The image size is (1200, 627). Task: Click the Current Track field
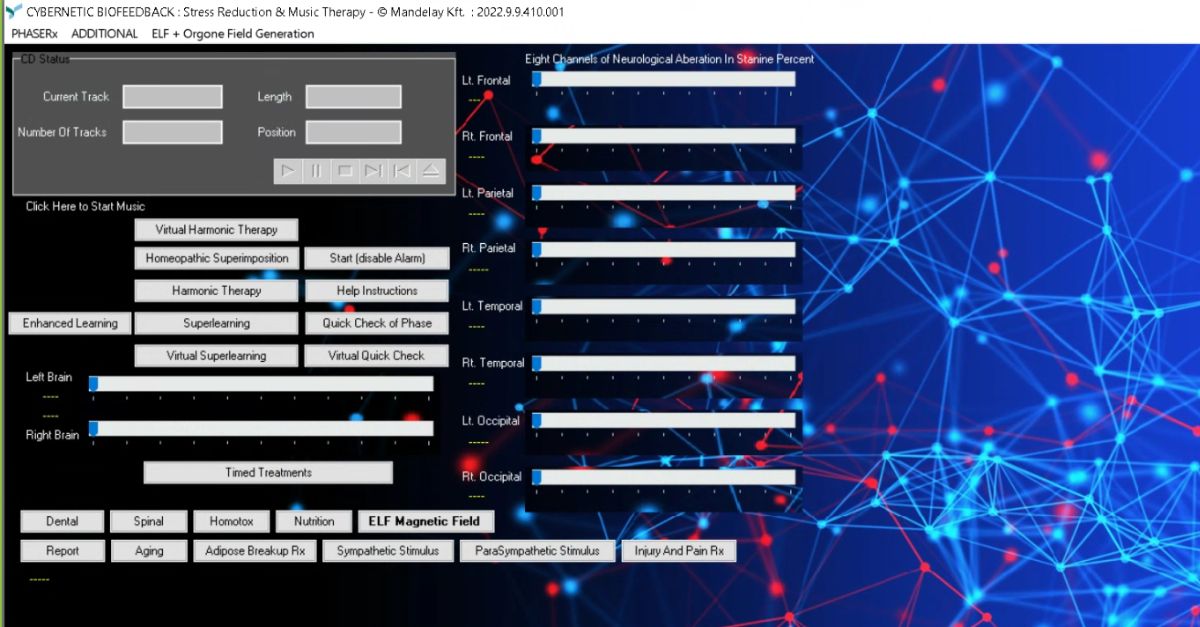click(172, 97)
